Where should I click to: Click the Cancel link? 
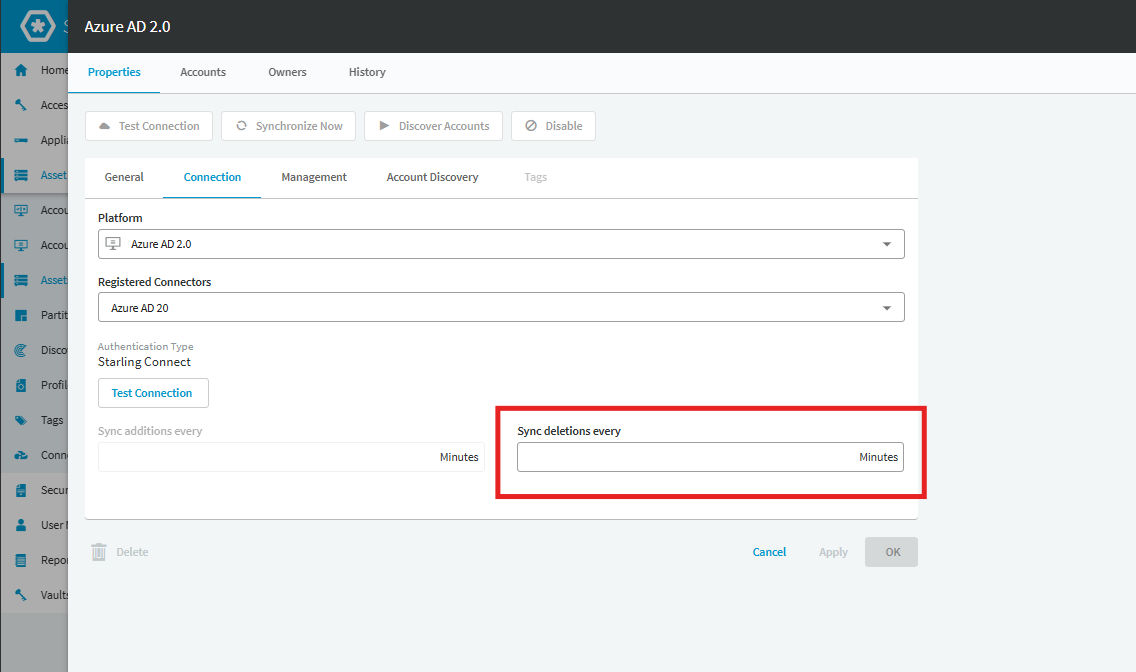pos(769,552)
